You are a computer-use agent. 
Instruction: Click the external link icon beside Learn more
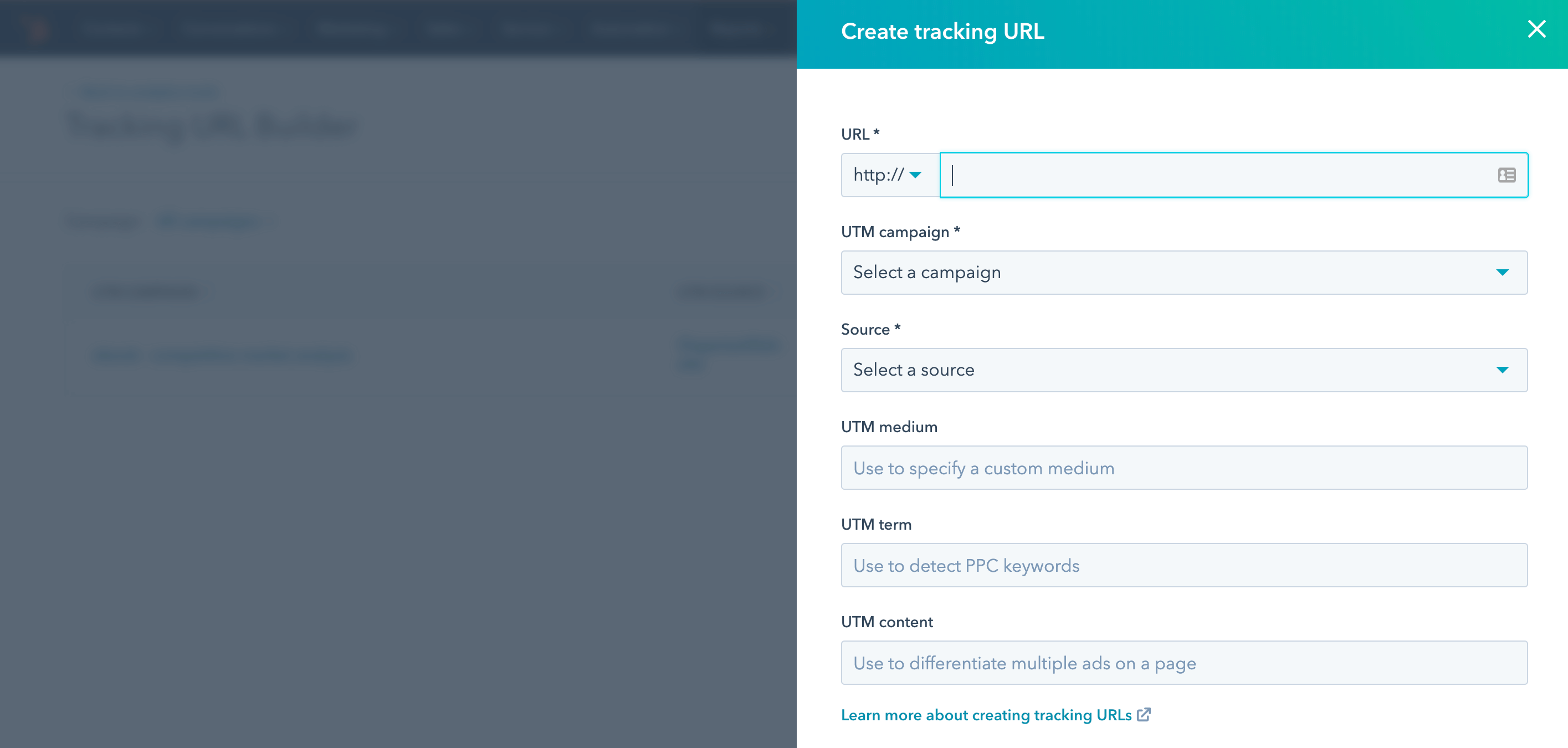pyautogui.click(x=1144, y=715)
